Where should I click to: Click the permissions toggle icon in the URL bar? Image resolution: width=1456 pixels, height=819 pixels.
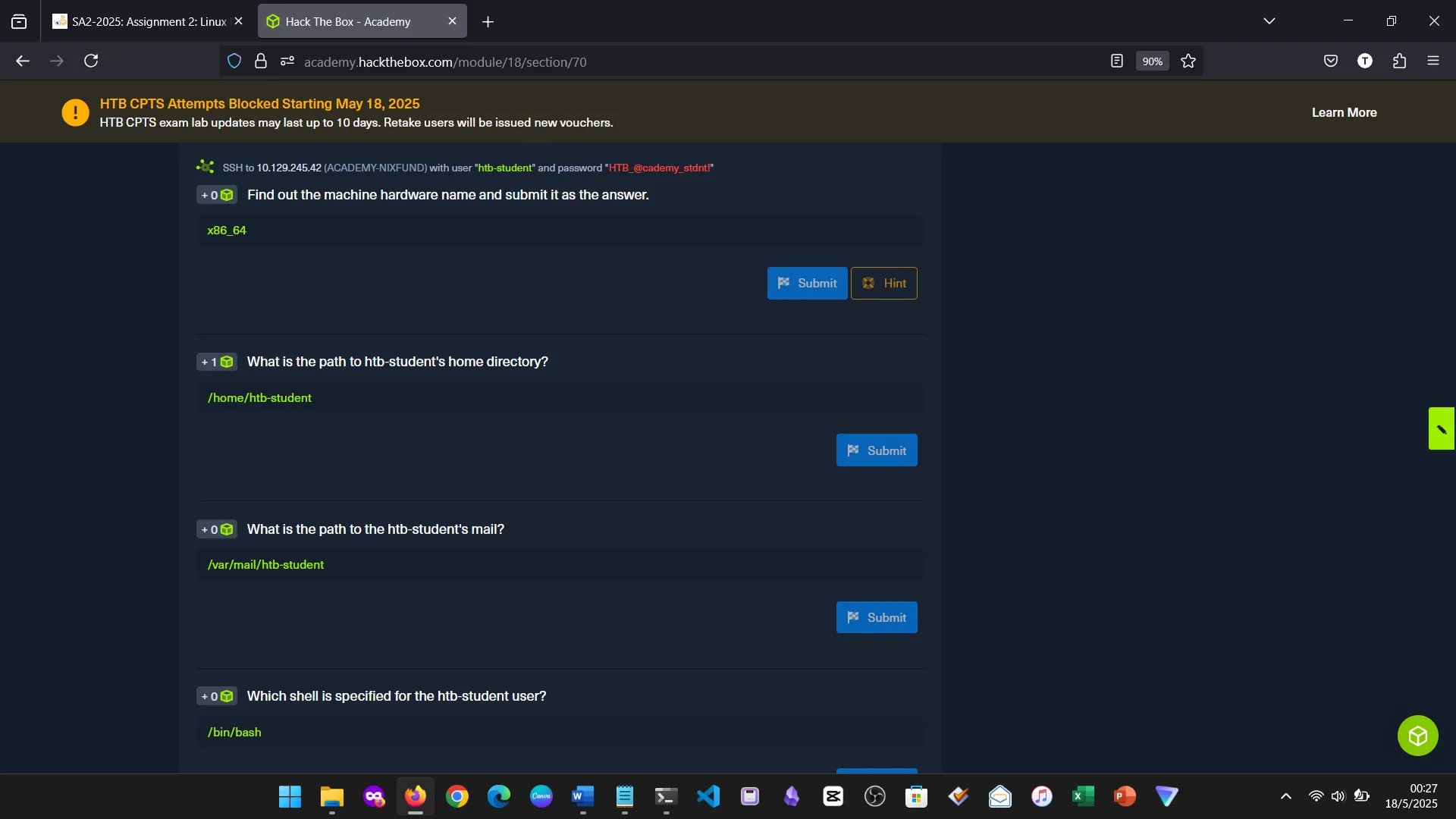click(x=287, y=61)
